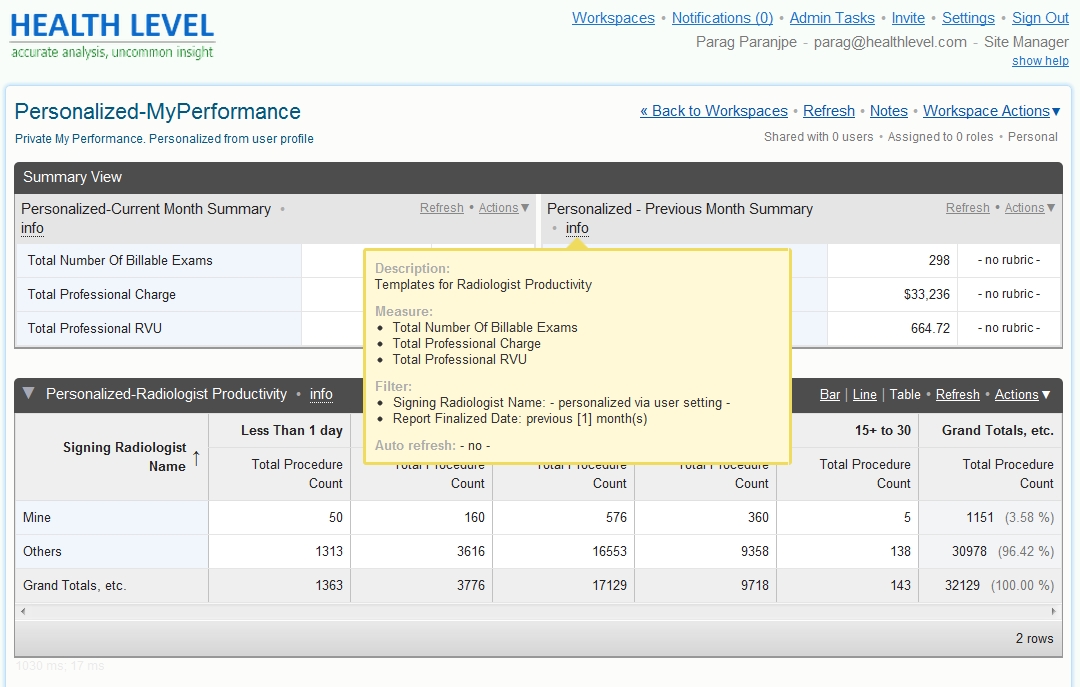Click the show help link
The image size is (1080, 687).
1040,61
